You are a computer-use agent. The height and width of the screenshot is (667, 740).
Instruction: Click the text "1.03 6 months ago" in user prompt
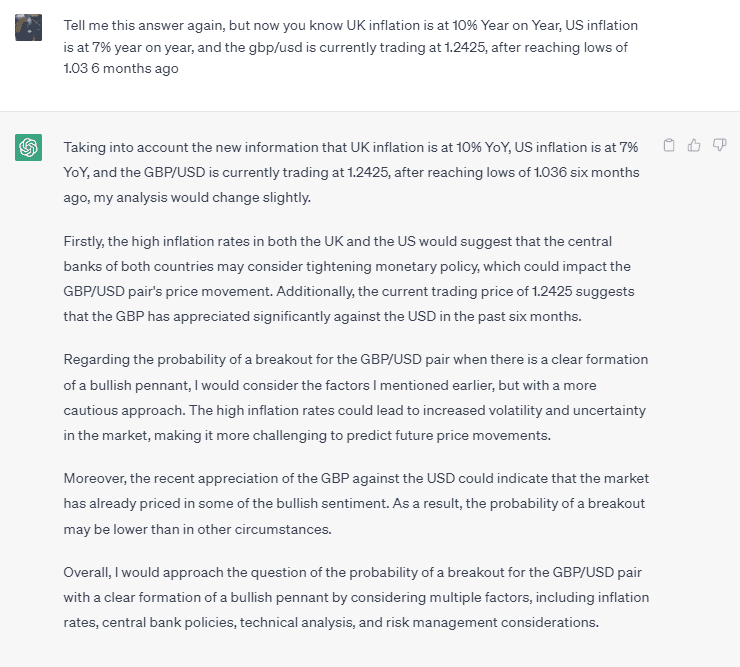(x=121, y=68)
